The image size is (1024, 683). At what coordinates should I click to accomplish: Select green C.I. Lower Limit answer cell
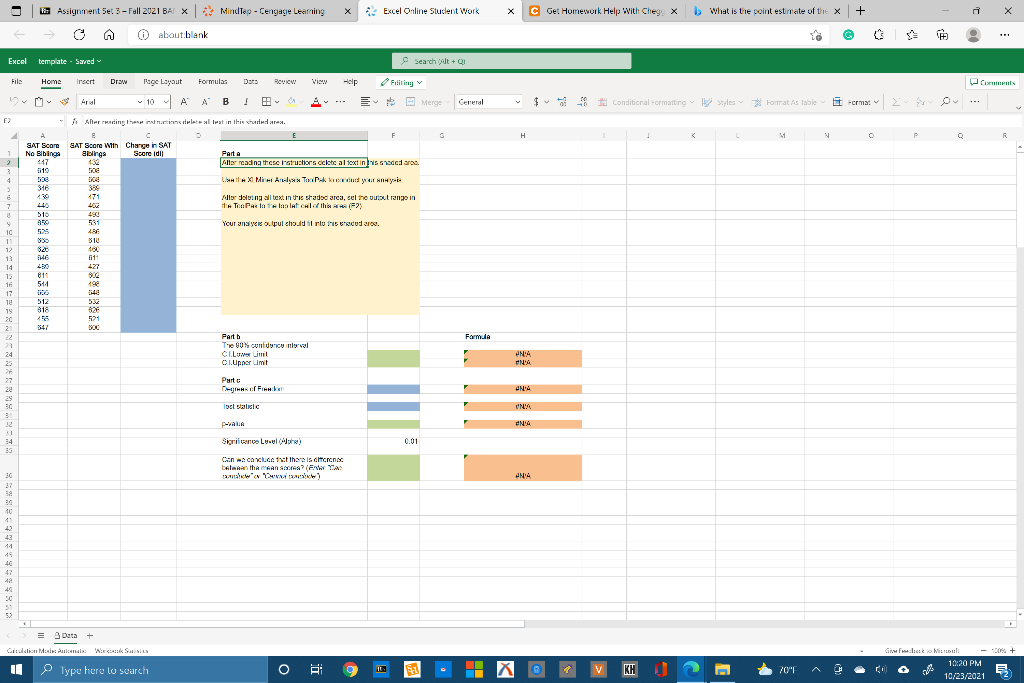393,354
